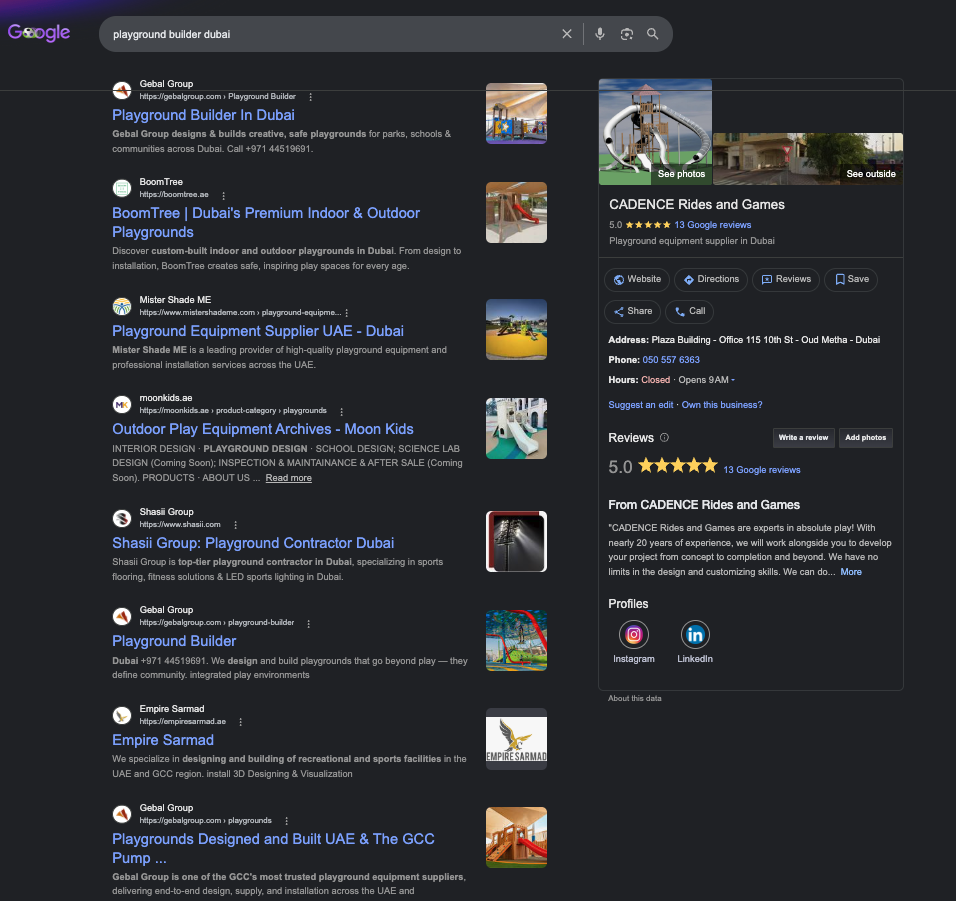Click moonkids.ae MK favicon
The image size is (956, 901).
pyautogui.click(x=122, y=404)
